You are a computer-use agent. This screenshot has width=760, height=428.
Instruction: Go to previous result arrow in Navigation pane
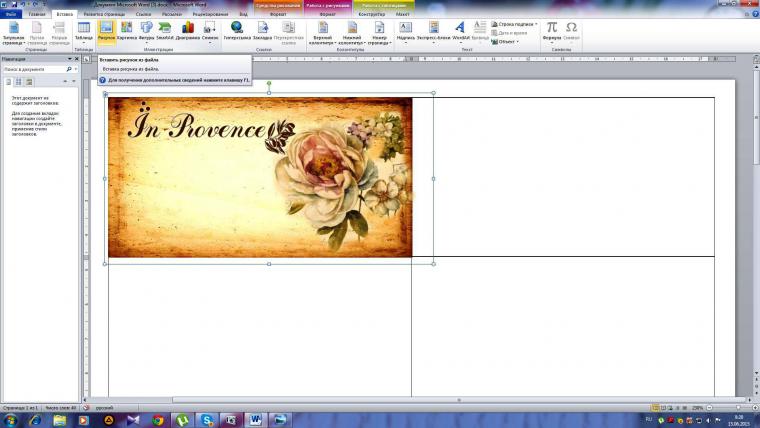click(65, 81)
